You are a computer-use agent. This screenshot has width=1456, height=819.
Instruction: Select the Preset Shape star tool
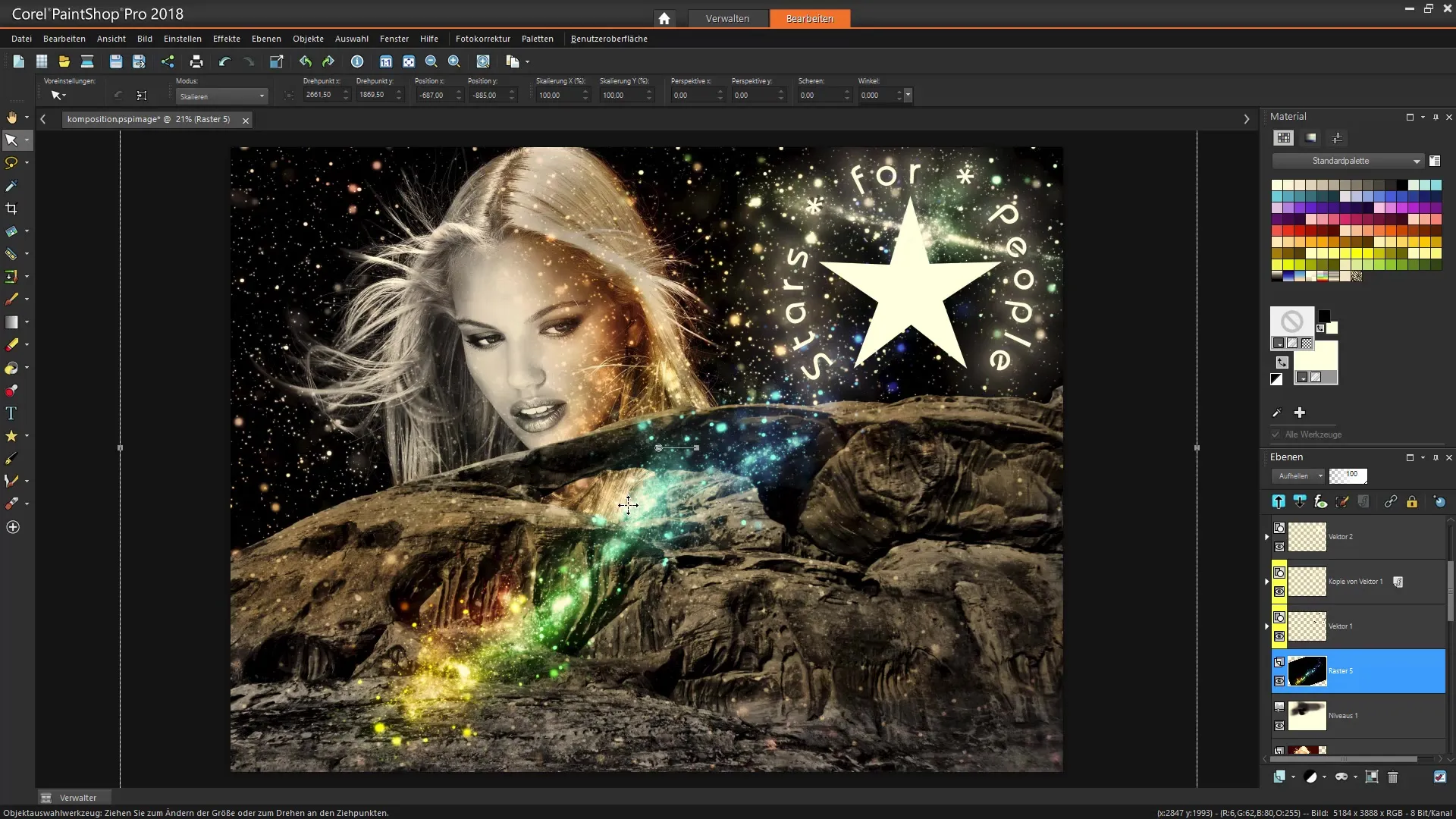pos(11,436)
